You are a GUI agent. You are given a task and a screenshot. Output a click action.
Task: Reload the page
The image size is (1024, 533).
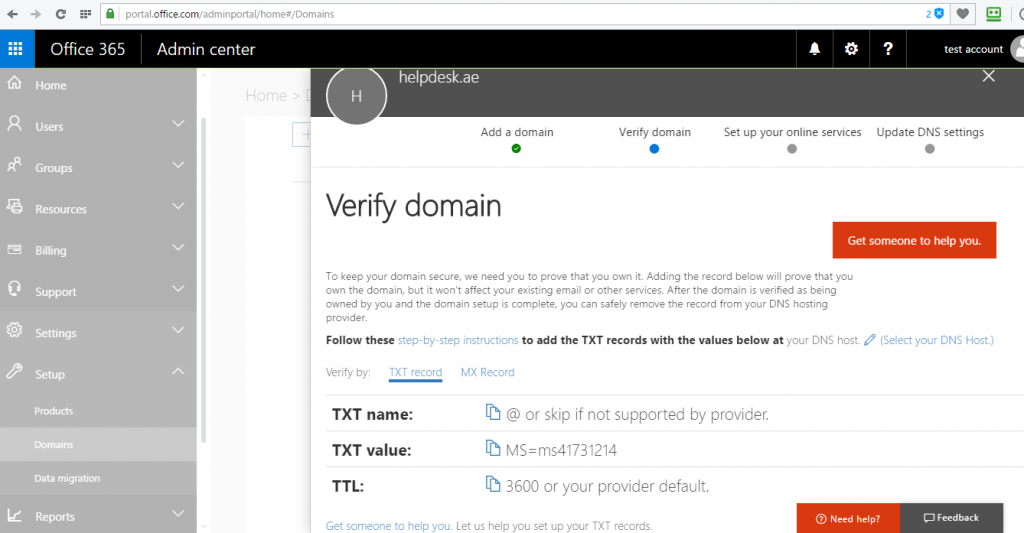tap(60, 14)
